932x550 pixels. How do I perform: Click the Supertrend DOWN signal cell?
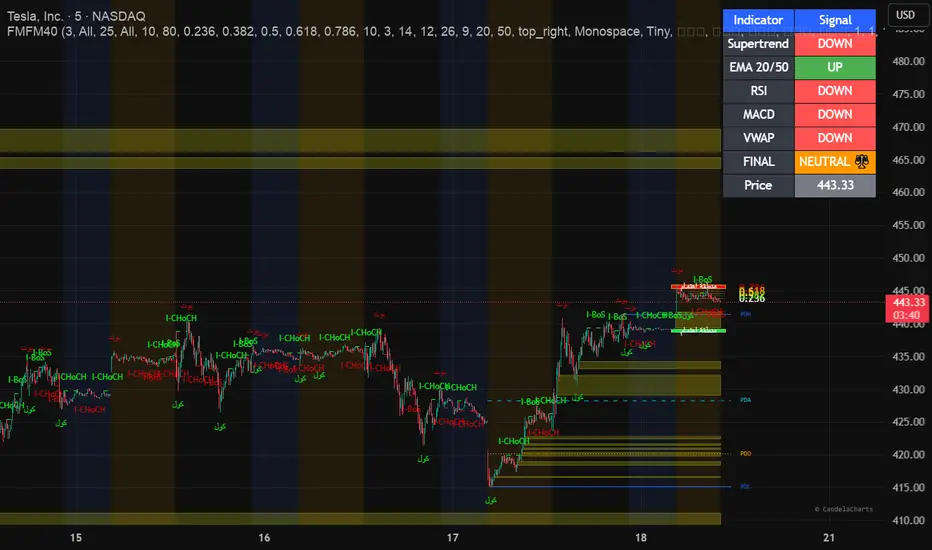(835, 44)
